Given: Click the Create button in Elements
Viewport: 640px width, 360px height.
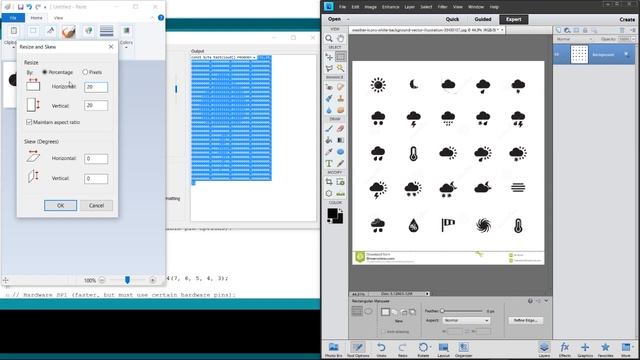Looking at the screenshot, I should click(627, 19).
